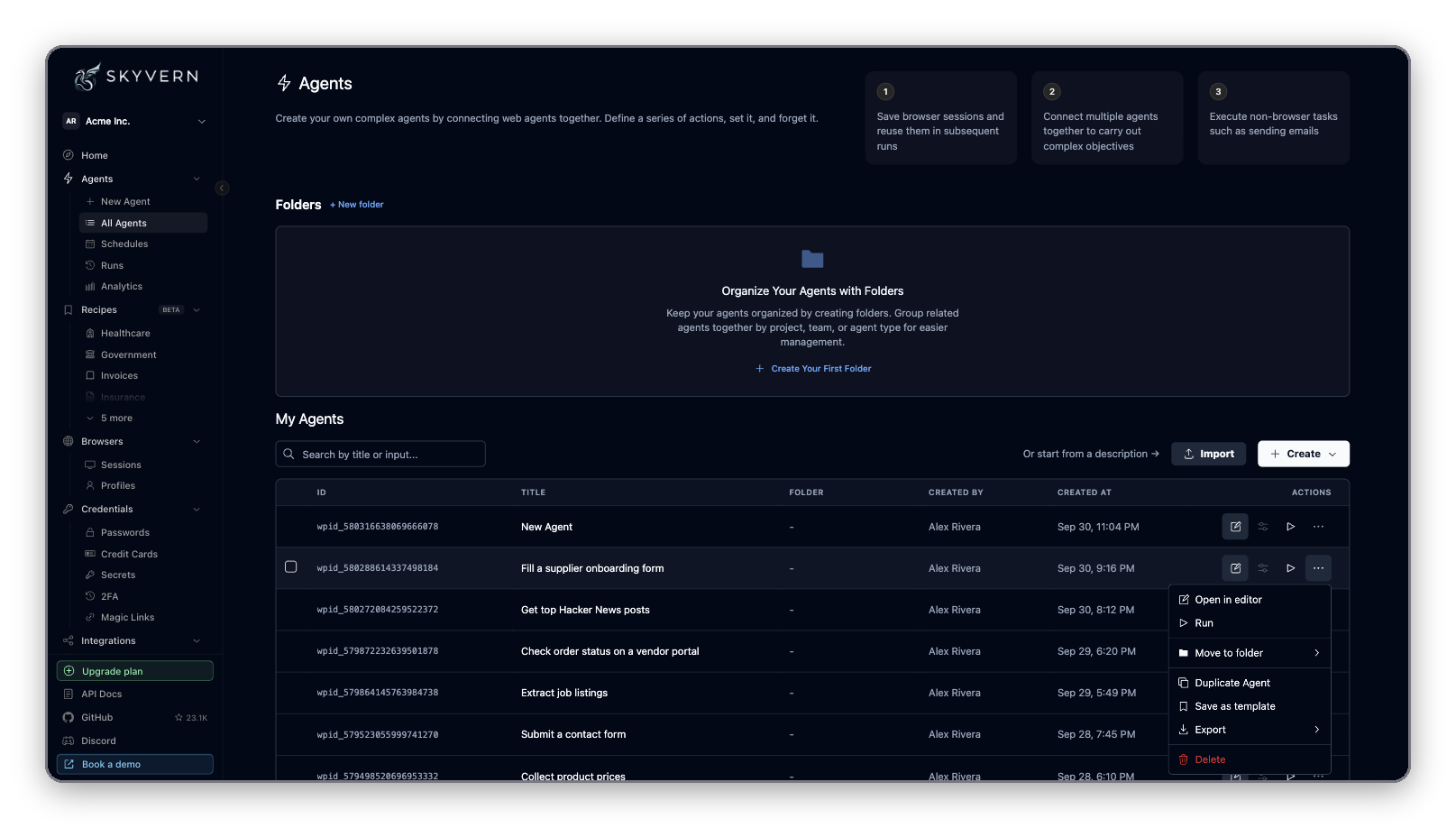
Task: Open parameters sliders icon for New Agent
Action: point(1263,527)
